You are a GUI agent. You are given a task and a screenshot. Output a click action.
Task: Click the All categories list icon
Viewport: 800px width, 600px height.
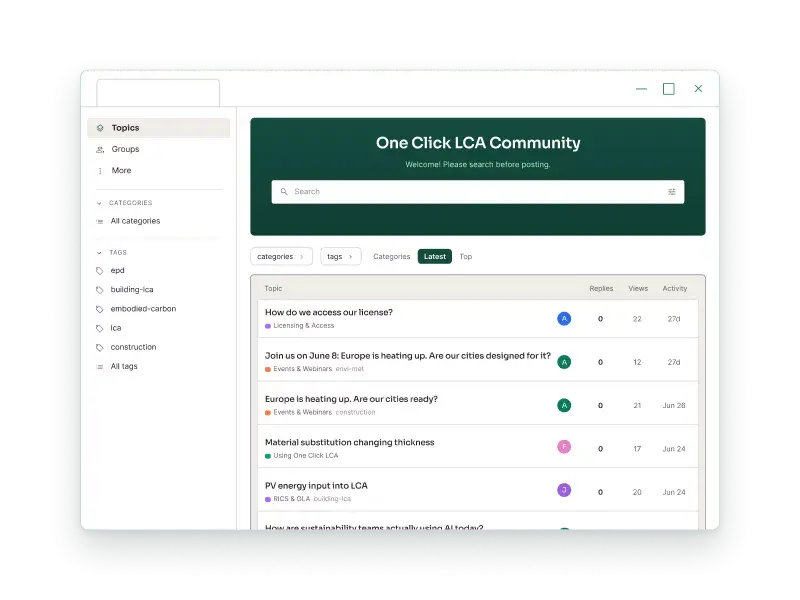click(x=100, y=221)
